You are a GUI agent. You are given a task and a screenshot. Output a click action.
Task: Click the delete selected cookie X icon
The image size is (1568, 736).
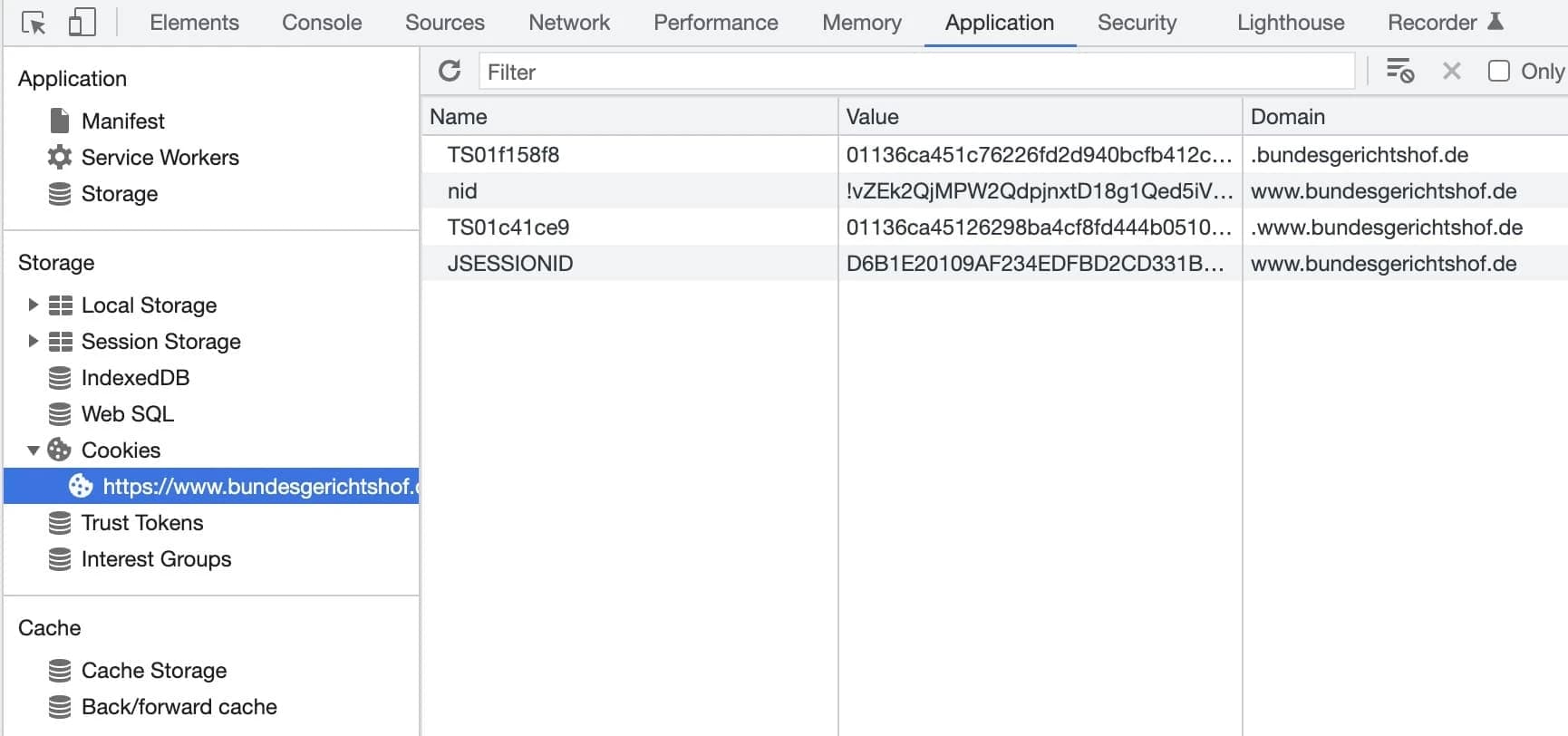click(x=1451, y=71)
